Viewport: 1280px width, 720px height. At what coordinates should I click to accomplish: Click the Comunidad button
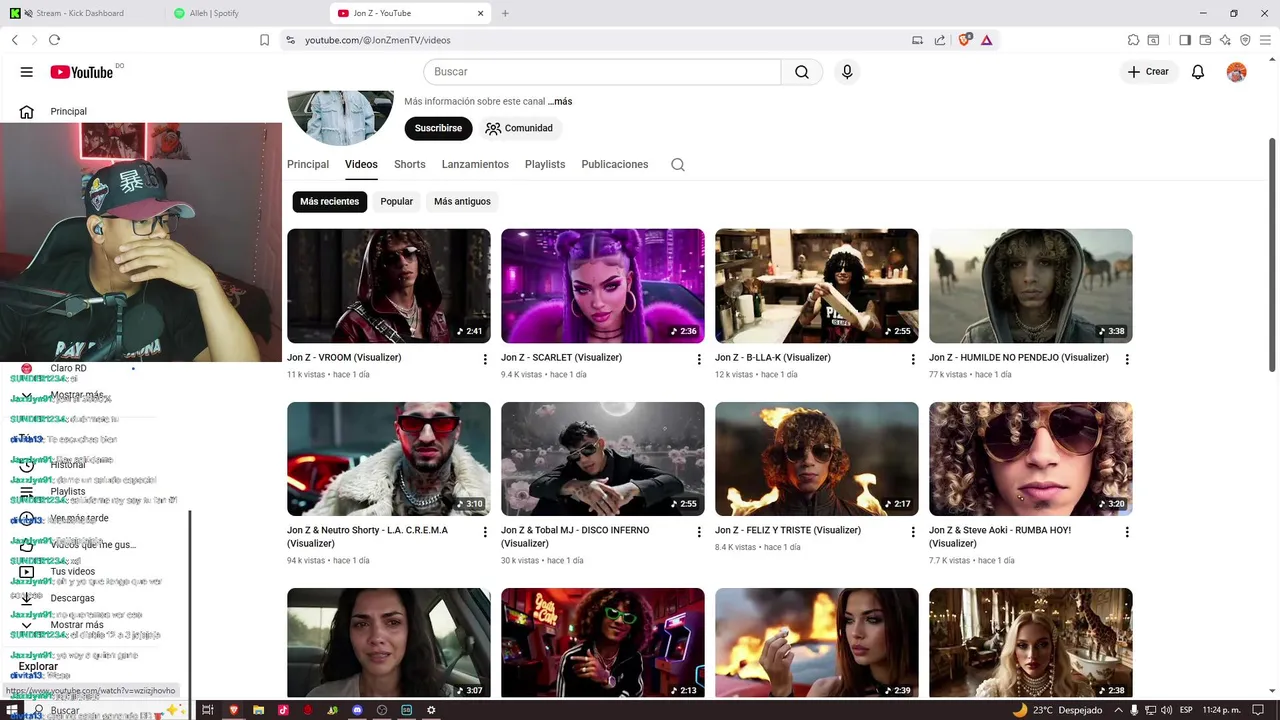(519, 128)
